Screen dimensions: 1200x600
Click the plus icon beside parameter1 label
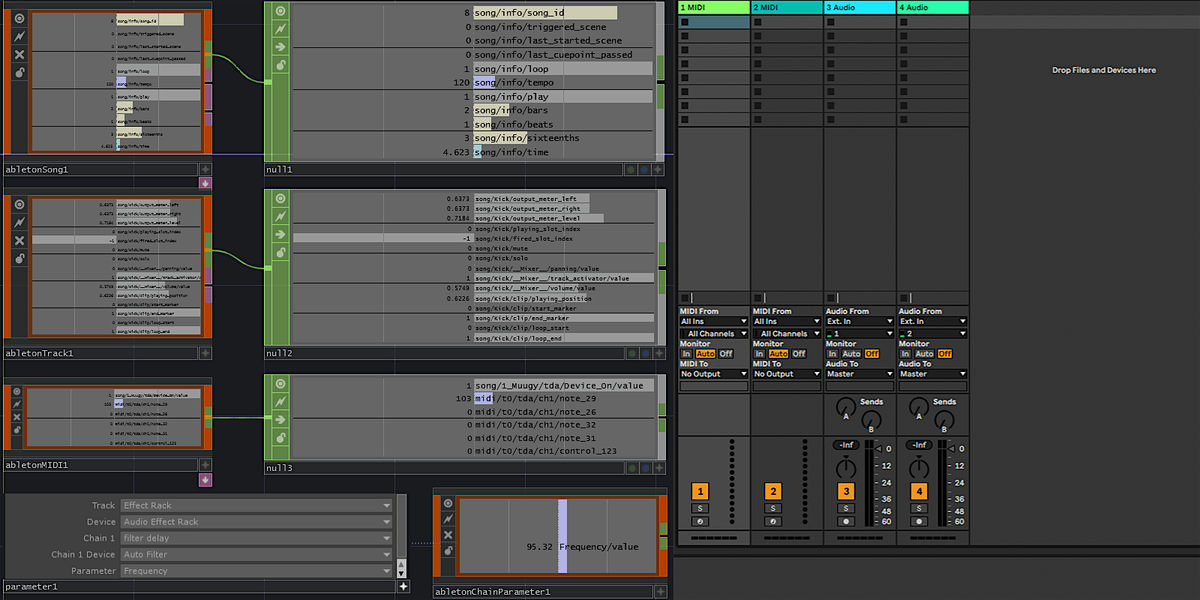403,587
